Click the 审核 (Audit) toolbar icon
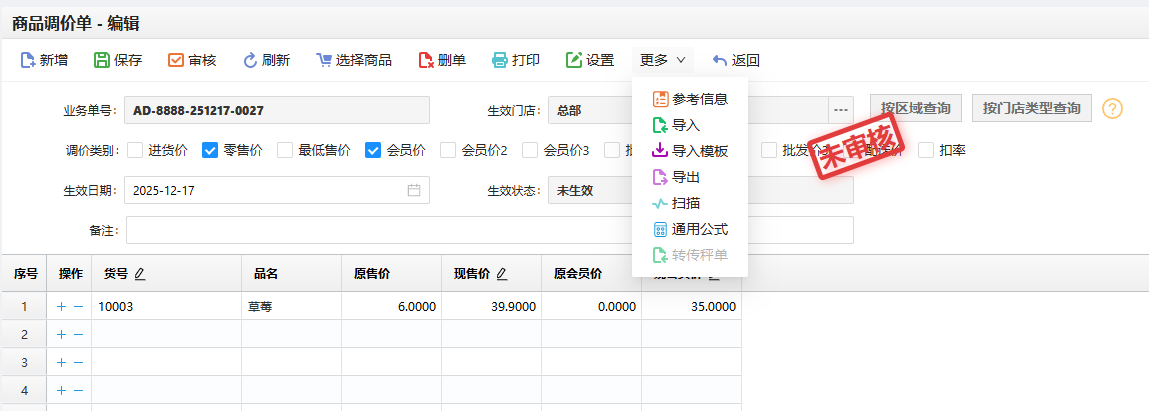The height and width of the screenshot is (411, 1149). coord(176,60)
